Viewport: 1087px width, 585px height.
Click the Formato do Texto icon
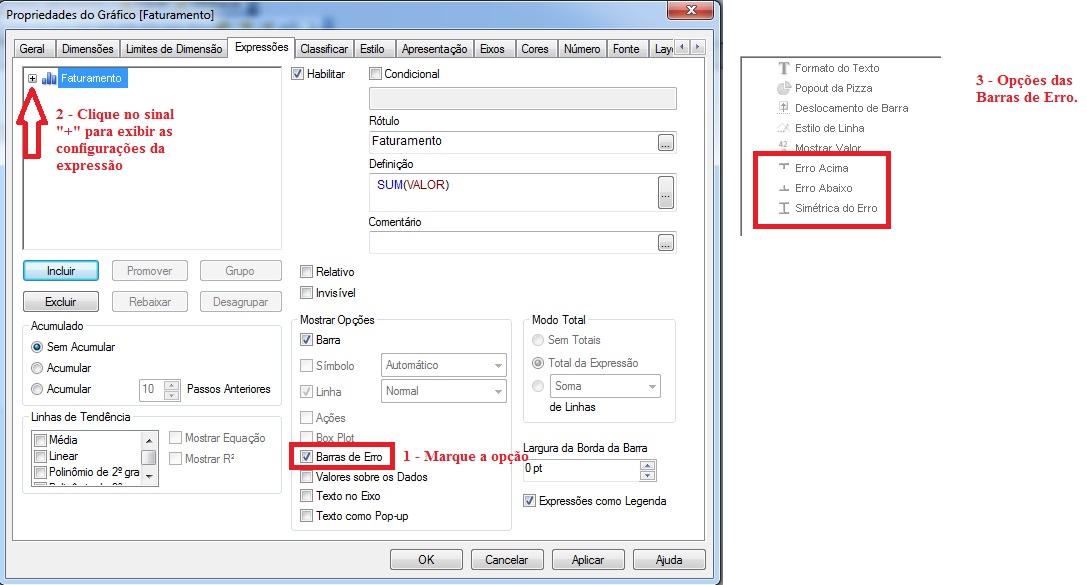coord(784,68)
